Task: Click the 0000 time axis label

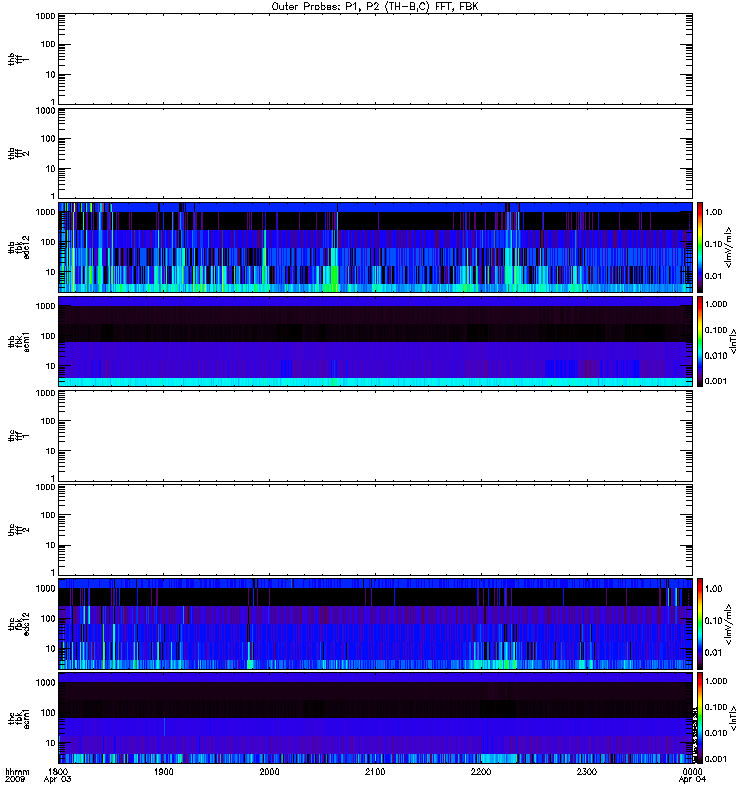Action: click(692, 771)
